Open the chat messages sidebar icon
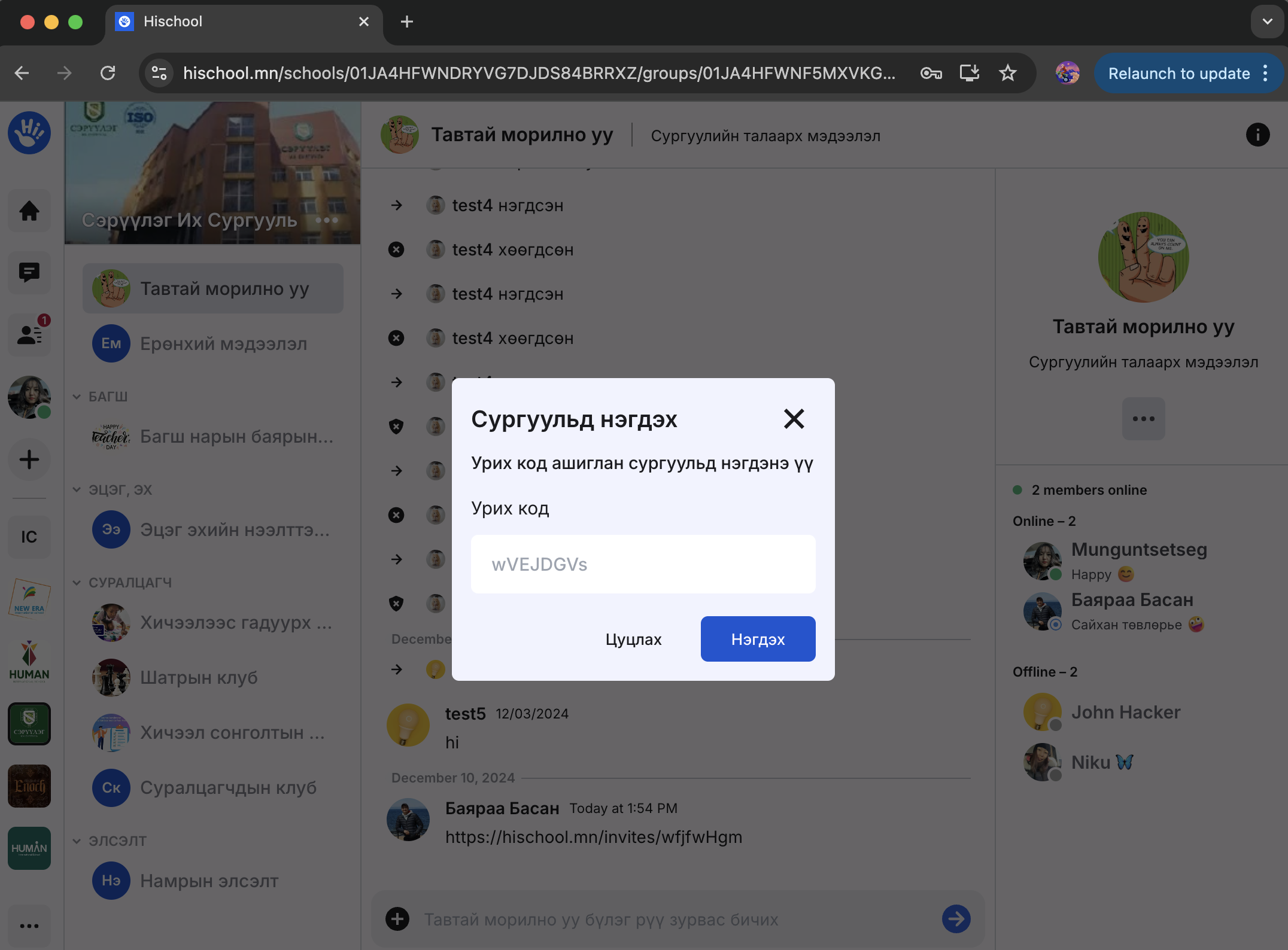The height and width of the screenshot is (950, 1288). pos(29,273)
